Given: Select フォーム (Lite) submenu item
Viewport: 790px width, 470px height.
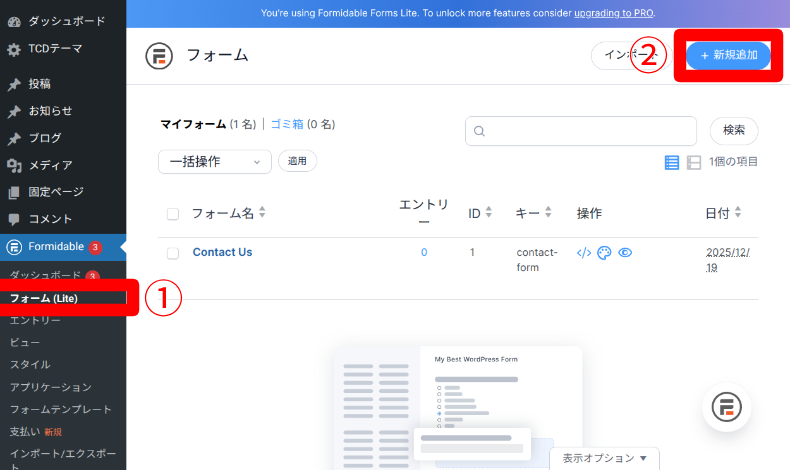Looking at the screenshot, I should click(x=44, y=298).
